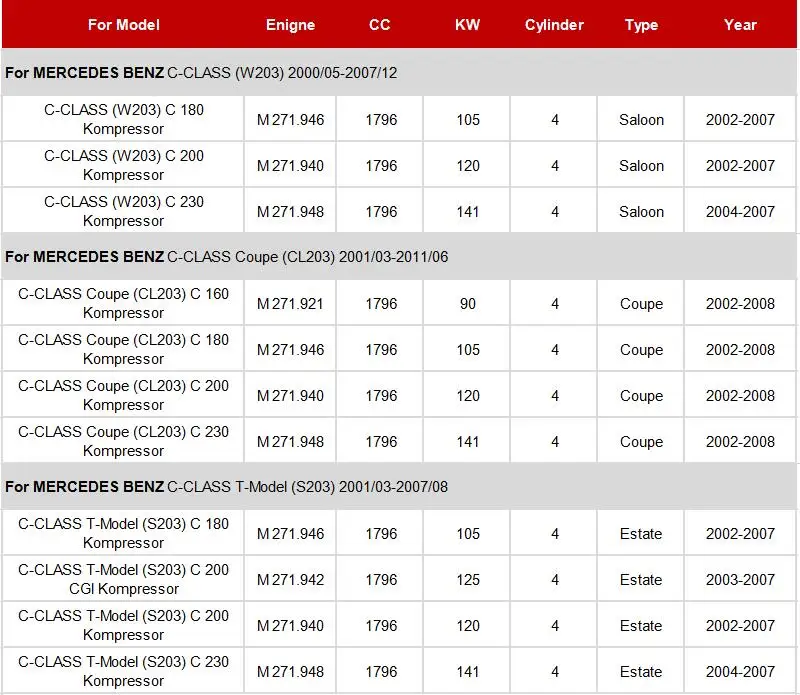Click the 90 KW value cell

coord(467,304)
